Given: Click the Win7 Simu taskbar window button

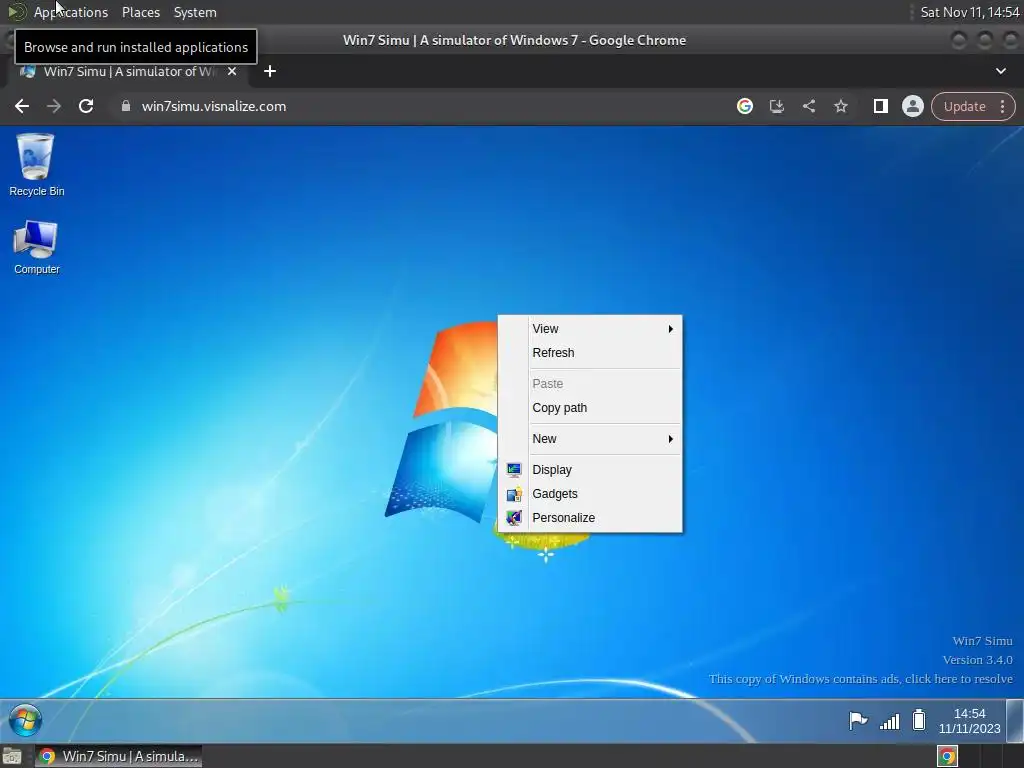Looking at the screenshot, I should [118, 756].
